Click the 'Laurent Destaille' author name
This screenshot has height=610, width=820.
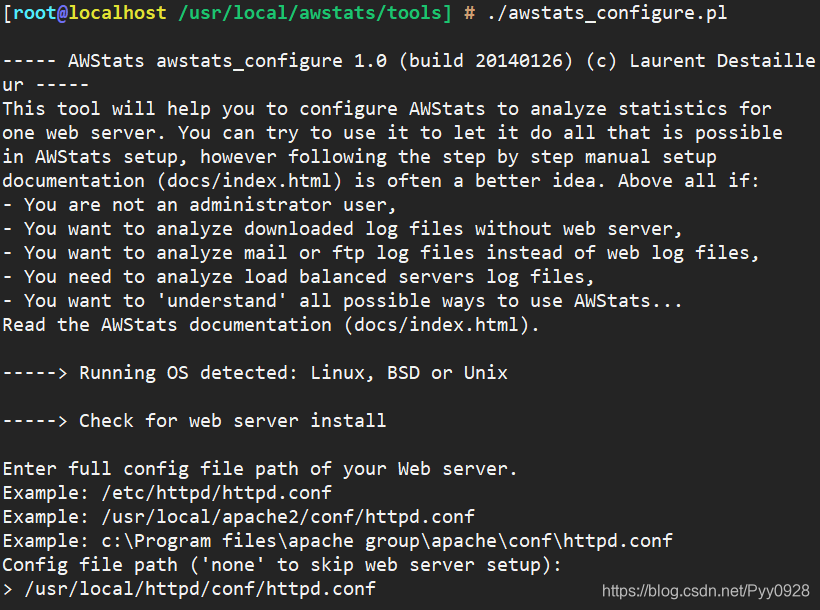(722, 61)
